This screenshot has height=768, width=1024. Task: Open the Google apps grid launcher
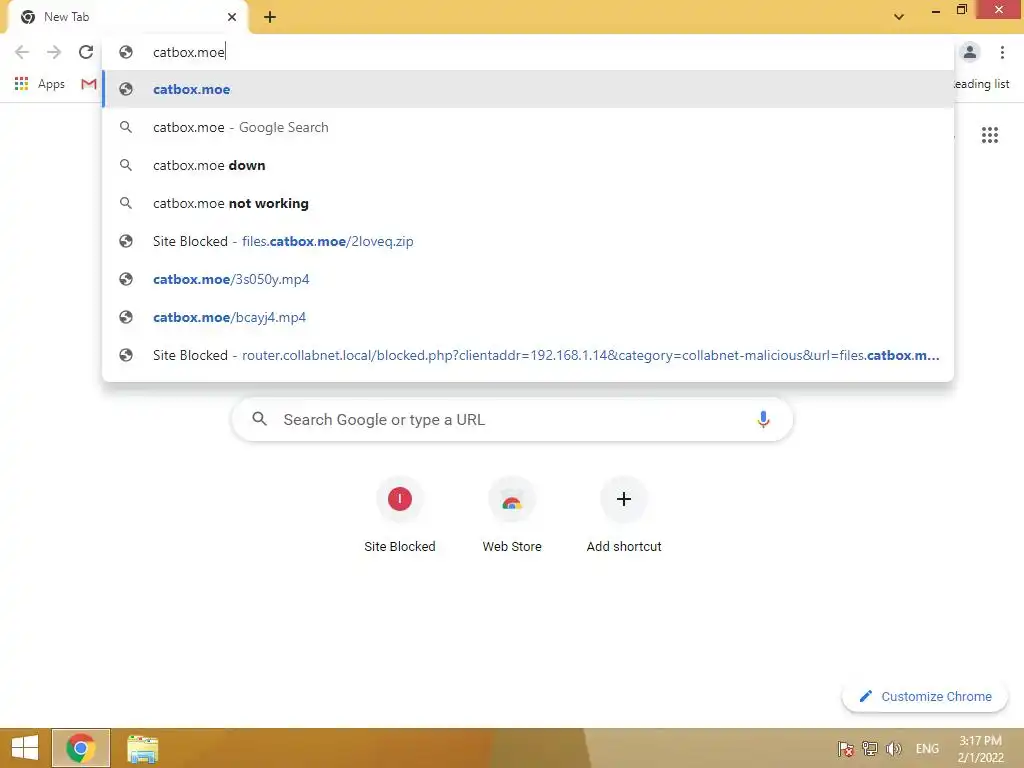[989, 135]
